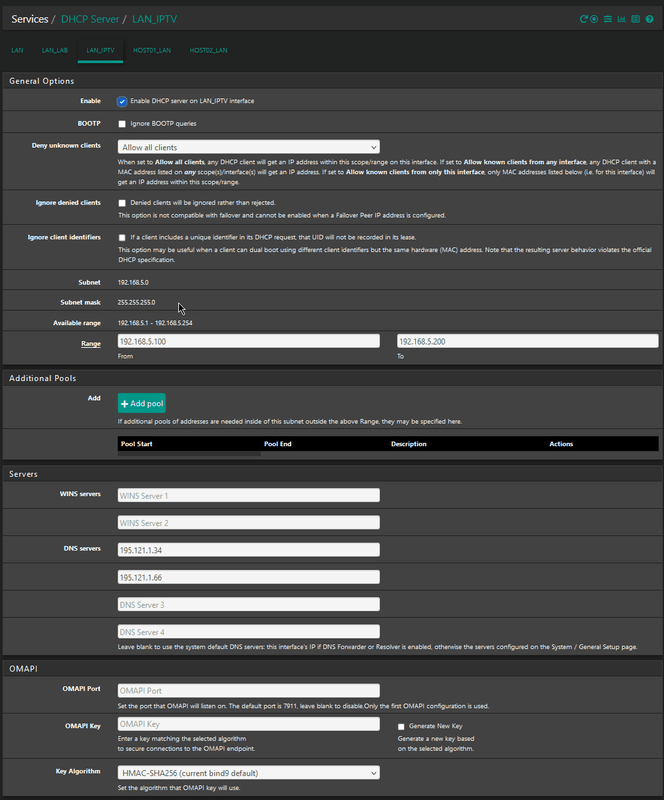Focus the DNS Server 4 field
This screenshot has width=664, height=800.
(x=249, y=632)
